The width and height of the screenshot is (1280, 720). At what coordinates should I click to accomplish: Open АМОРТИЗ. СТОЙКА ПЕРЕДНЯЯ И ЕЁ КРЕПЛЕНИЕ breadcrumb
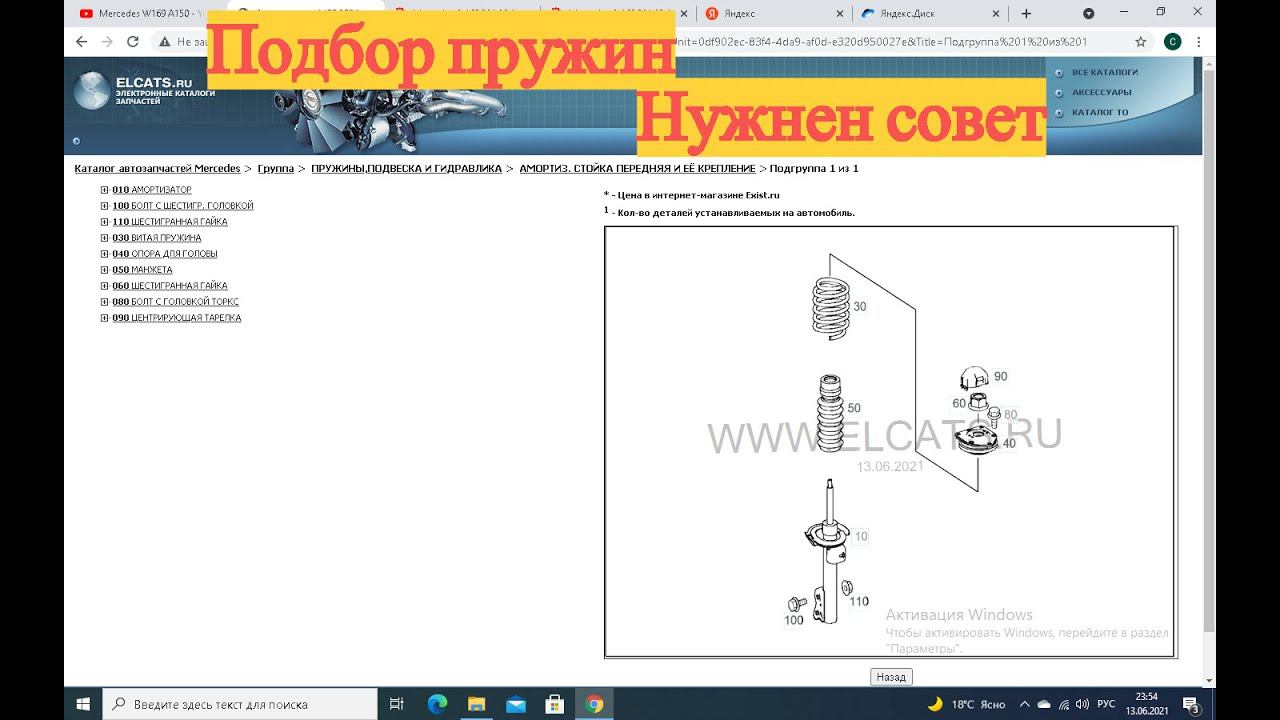[x=637, y=169]
